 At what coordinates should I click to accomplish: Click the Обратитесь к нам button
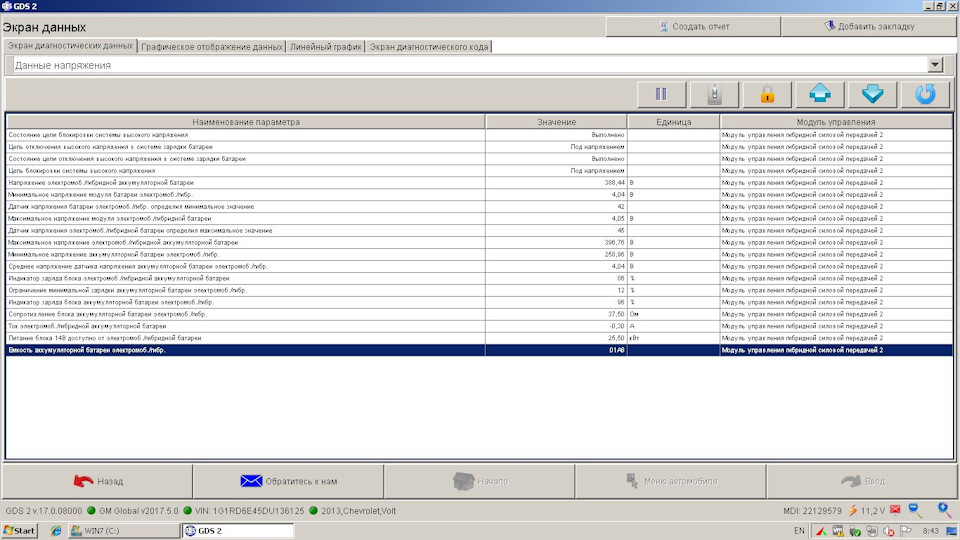[x=288, y=481]
